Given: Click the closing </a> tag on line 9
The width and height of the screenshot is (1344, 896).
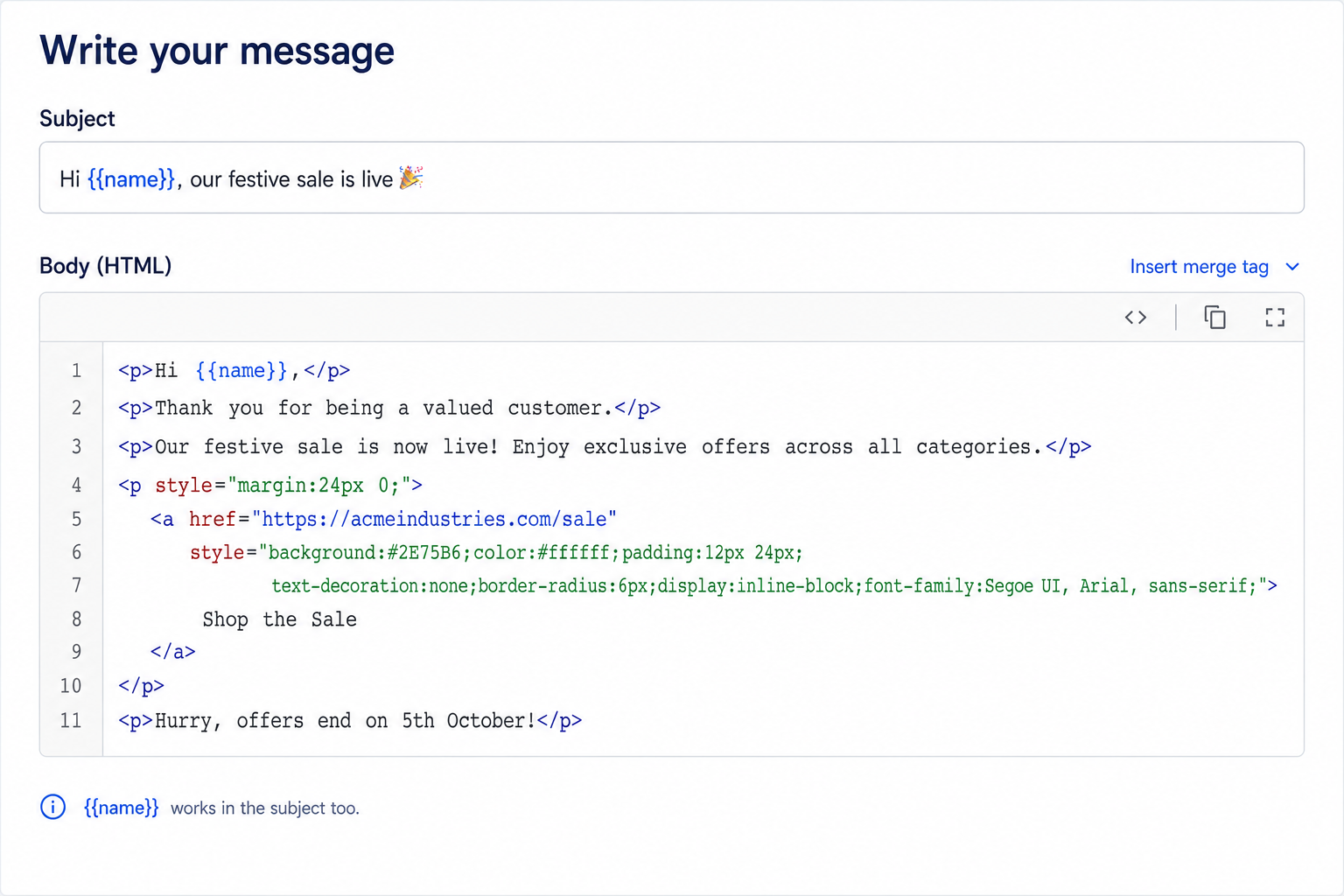Looking at the screenshot, I should tap(172, 652).
